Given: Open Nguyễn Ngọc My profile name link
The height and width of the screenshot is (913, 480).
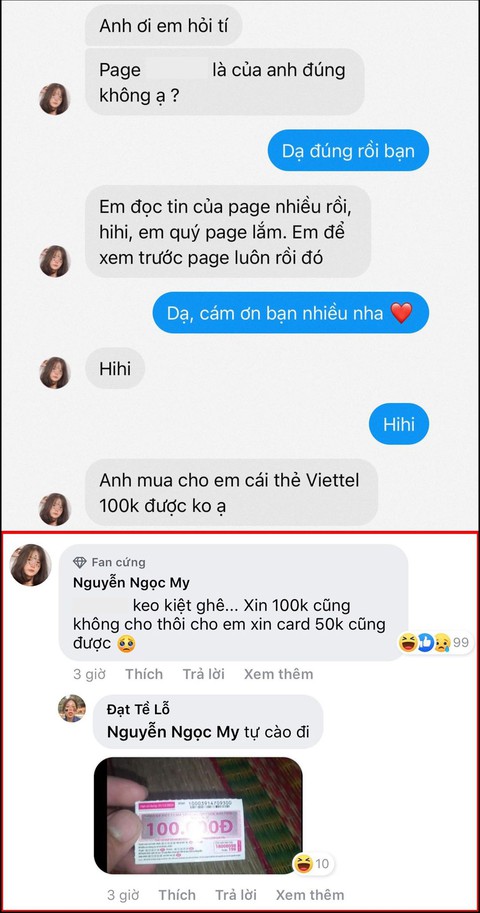Looking at the screenshot, I should [x=131, y=583].
